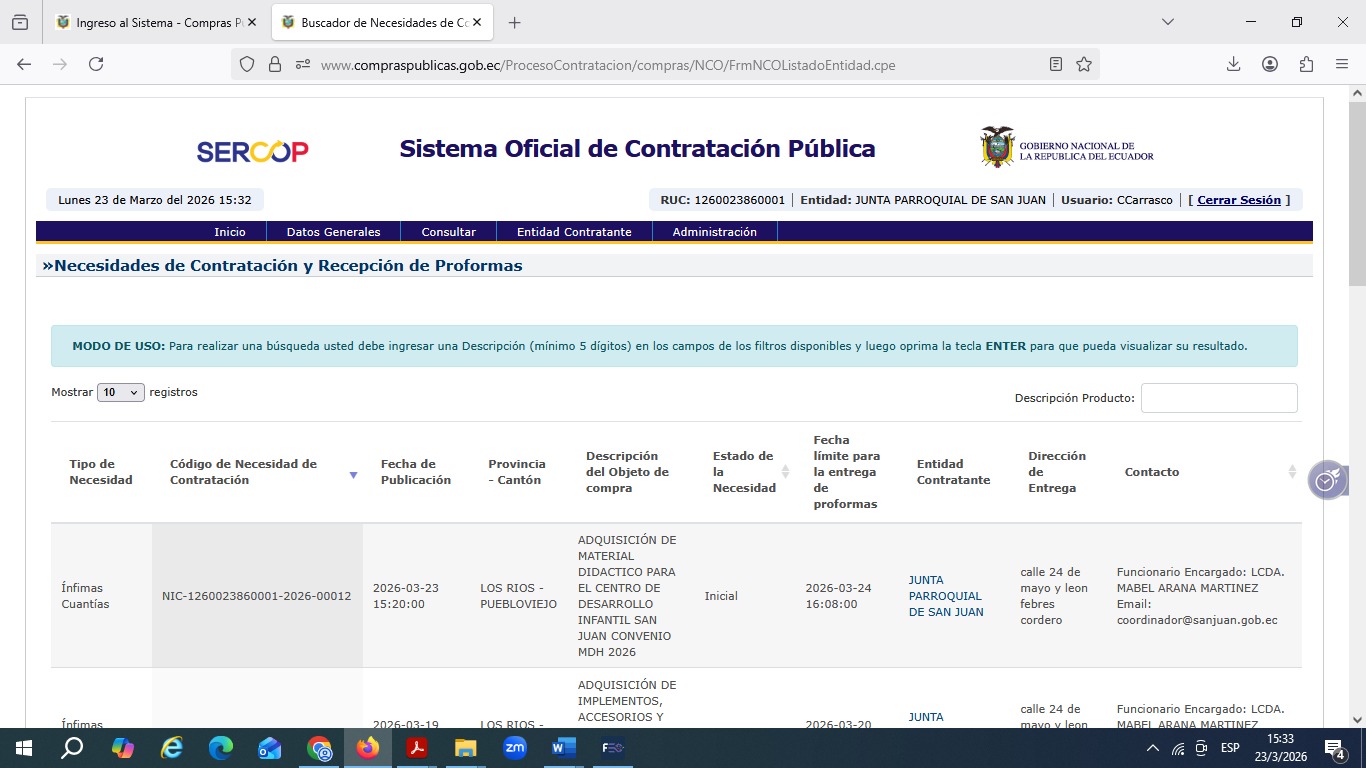Open Adobe Acrobat from the taskbar

click(x=417, y=747)
